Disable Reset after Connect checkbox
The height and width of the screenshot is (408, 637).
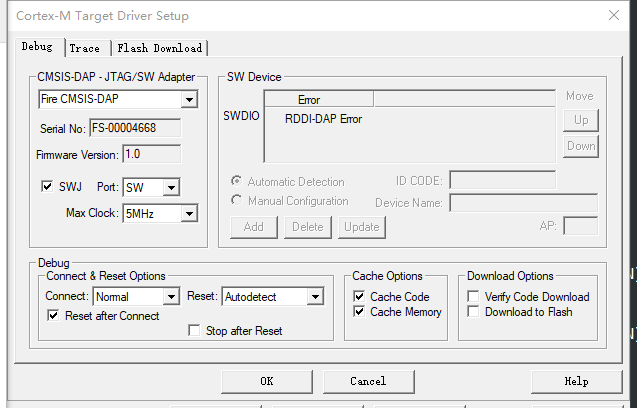pyautogui.click(x=54, y=316)
